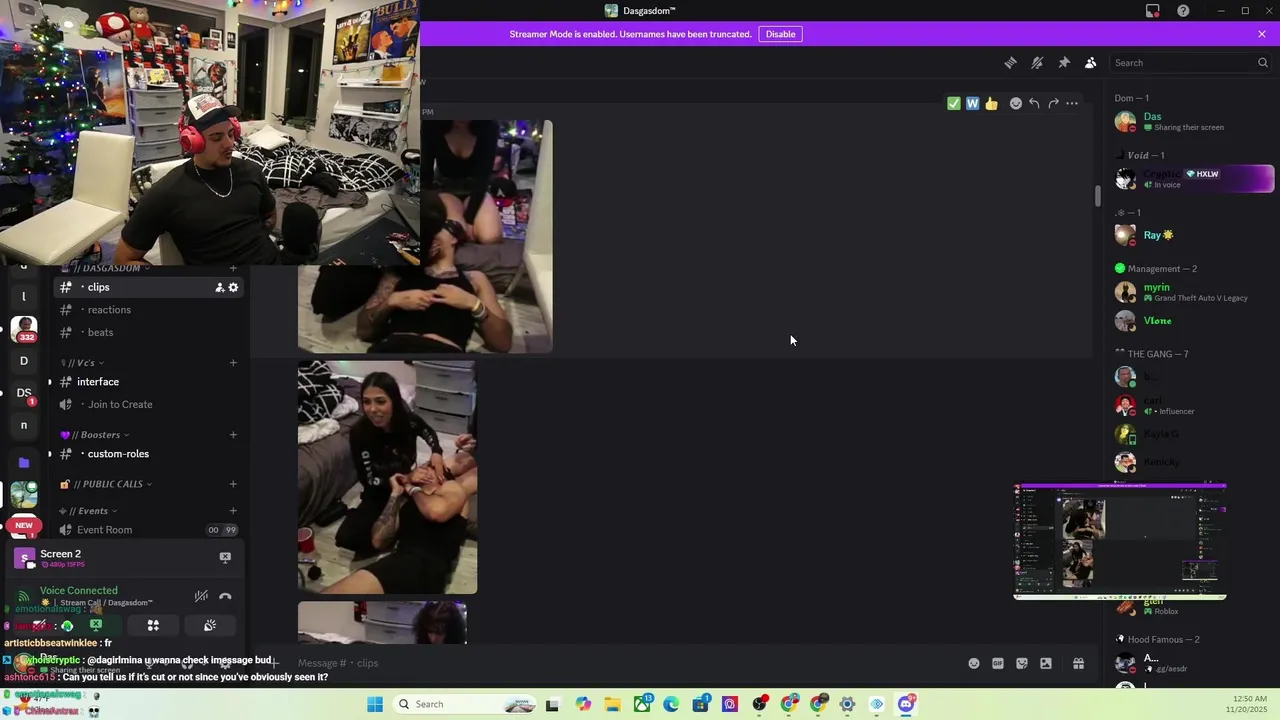Open the sticker picker in message bar

click(x=1022, y=663)
